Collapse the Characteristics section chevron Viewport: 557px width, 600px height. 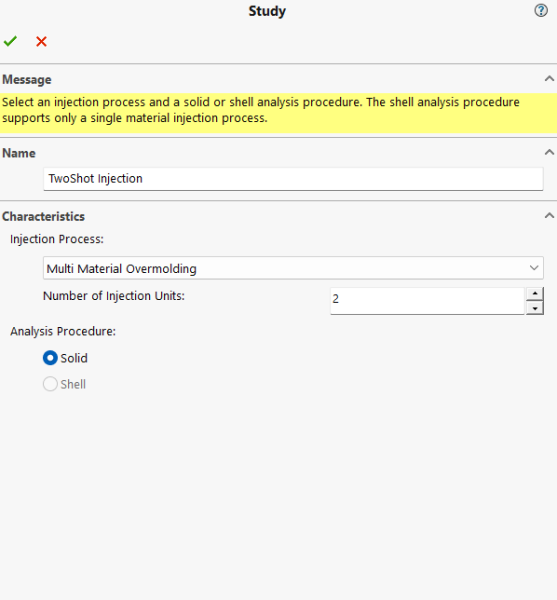click(549, 215)
